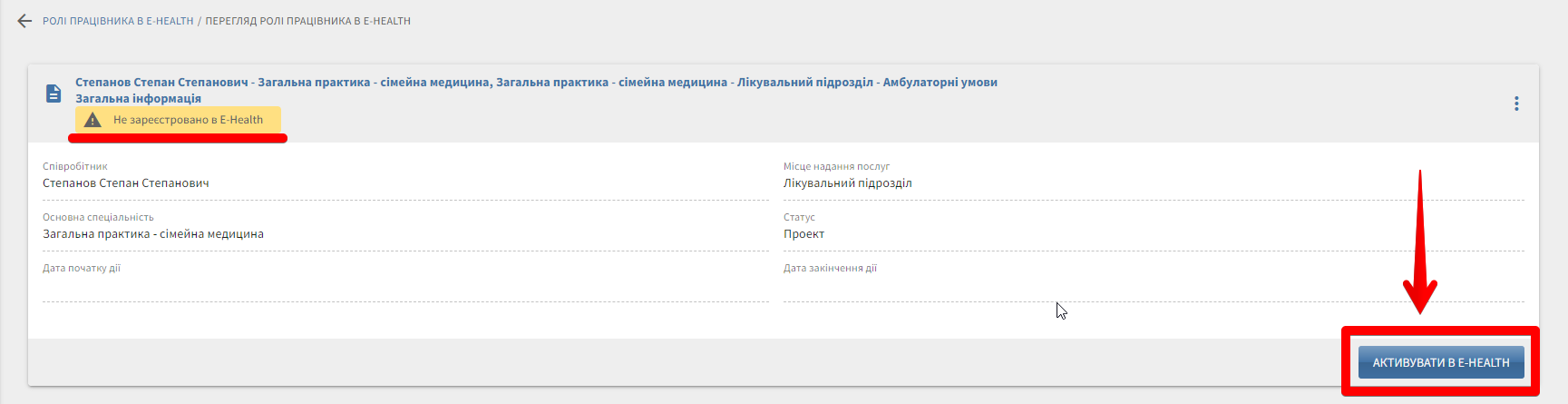Click the status value 'Проект'
The image size is (1568, 404).
[804, 234]
